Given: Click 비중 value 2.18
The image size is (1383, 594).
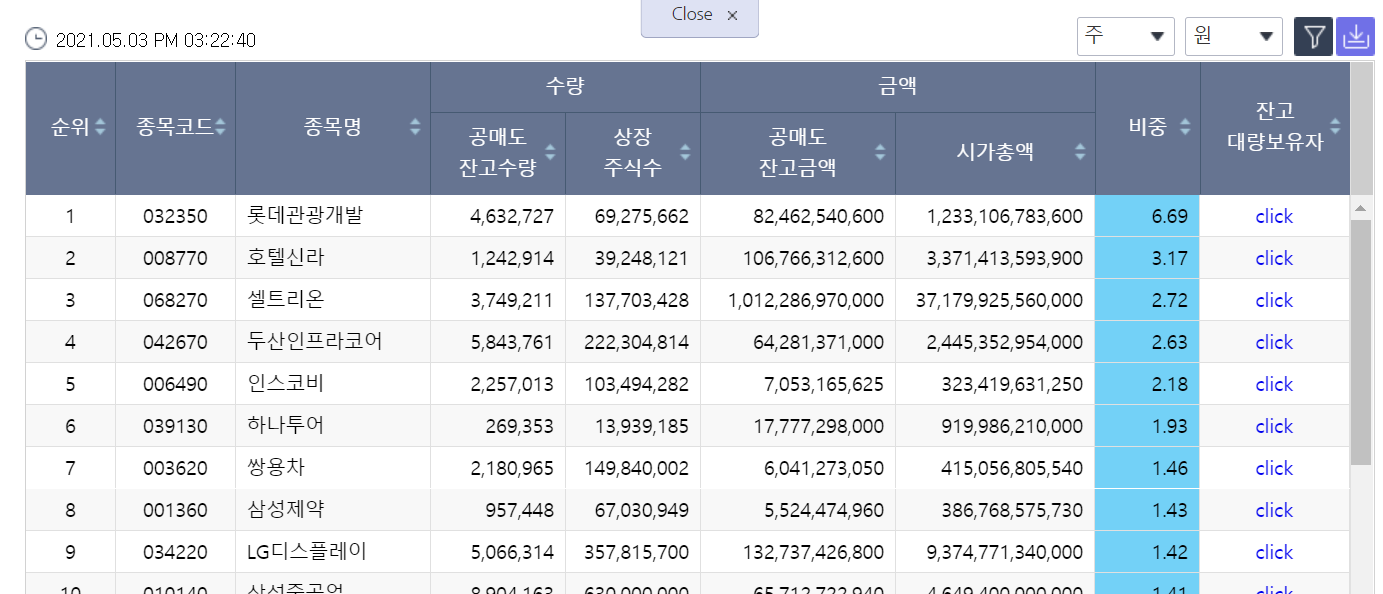Looking at the screenshot, I should (x=1169, y=384).
